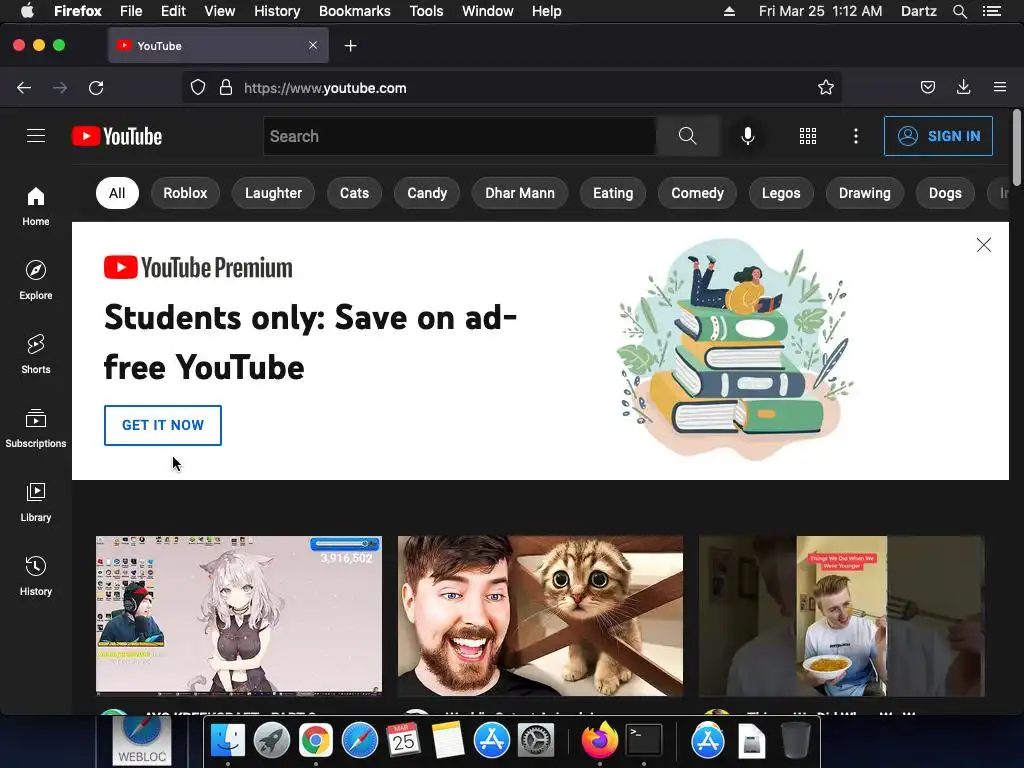The height and width of the screenshot is (768, 1024).
Task: Open System Preferences from the Dock
Action: coord(536,741)
